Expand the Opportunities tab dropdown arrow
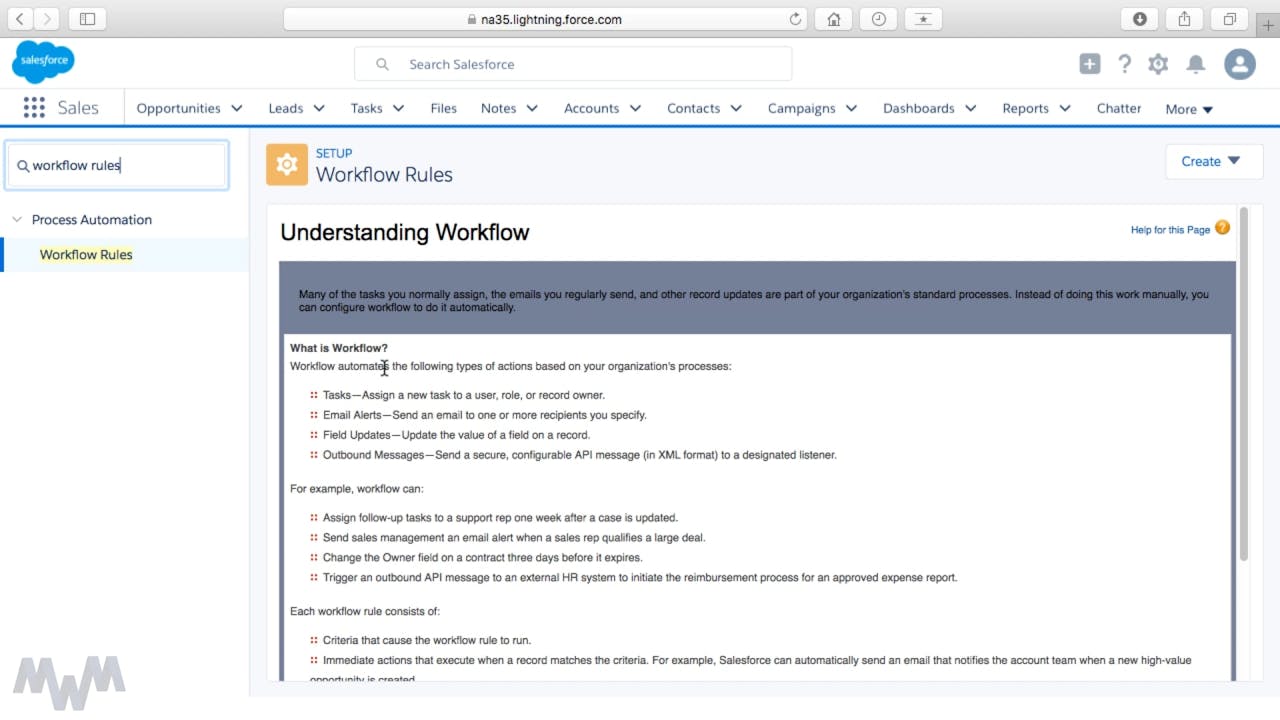This screenshot has height=720, width=1280. click(237, 108)
